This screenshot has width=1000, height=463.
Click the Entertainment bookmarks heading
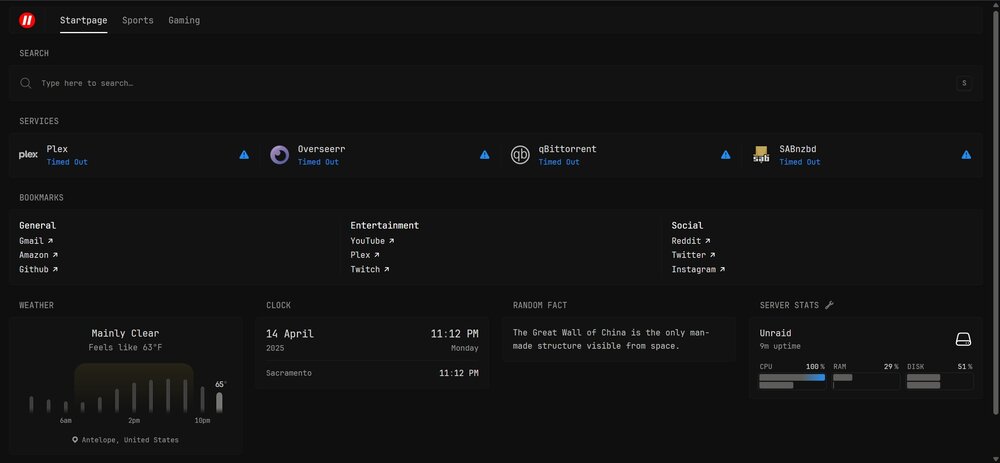(x=385, y=226)
